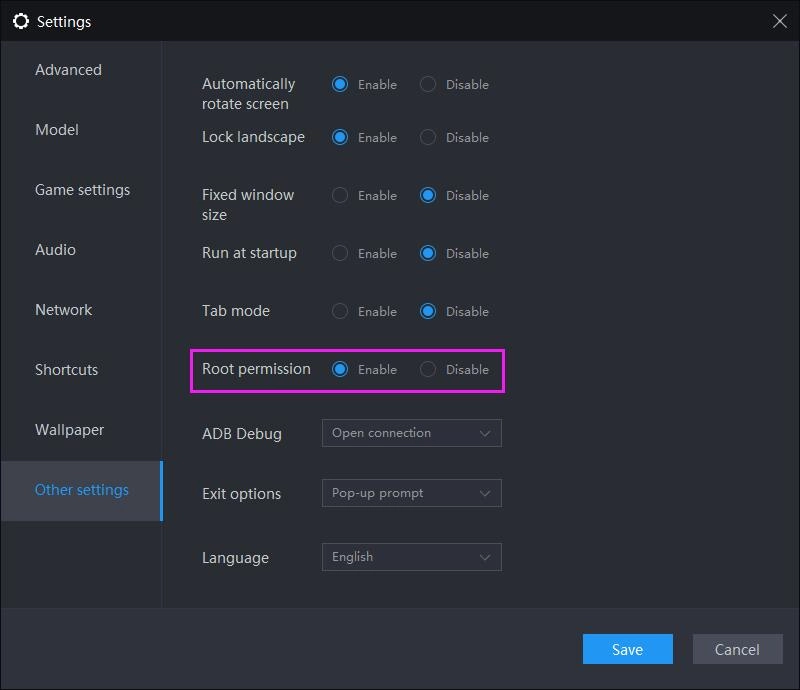
Task: Enable Tab mode
Action: tap(340, 311)
